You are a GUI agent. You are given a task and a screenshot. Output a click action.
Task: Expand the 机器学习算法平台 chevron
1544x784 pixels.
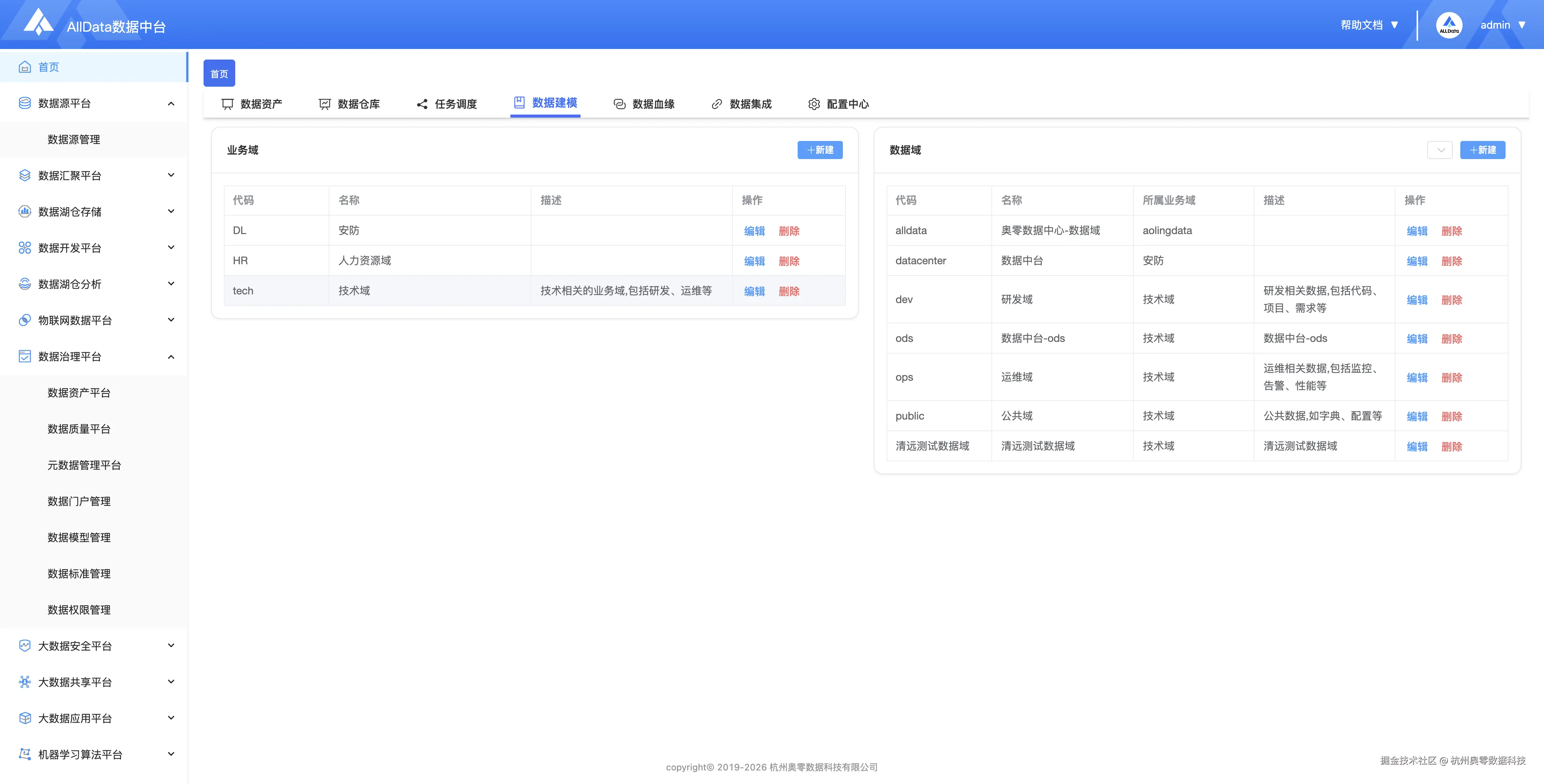click(x=171, y=754)
